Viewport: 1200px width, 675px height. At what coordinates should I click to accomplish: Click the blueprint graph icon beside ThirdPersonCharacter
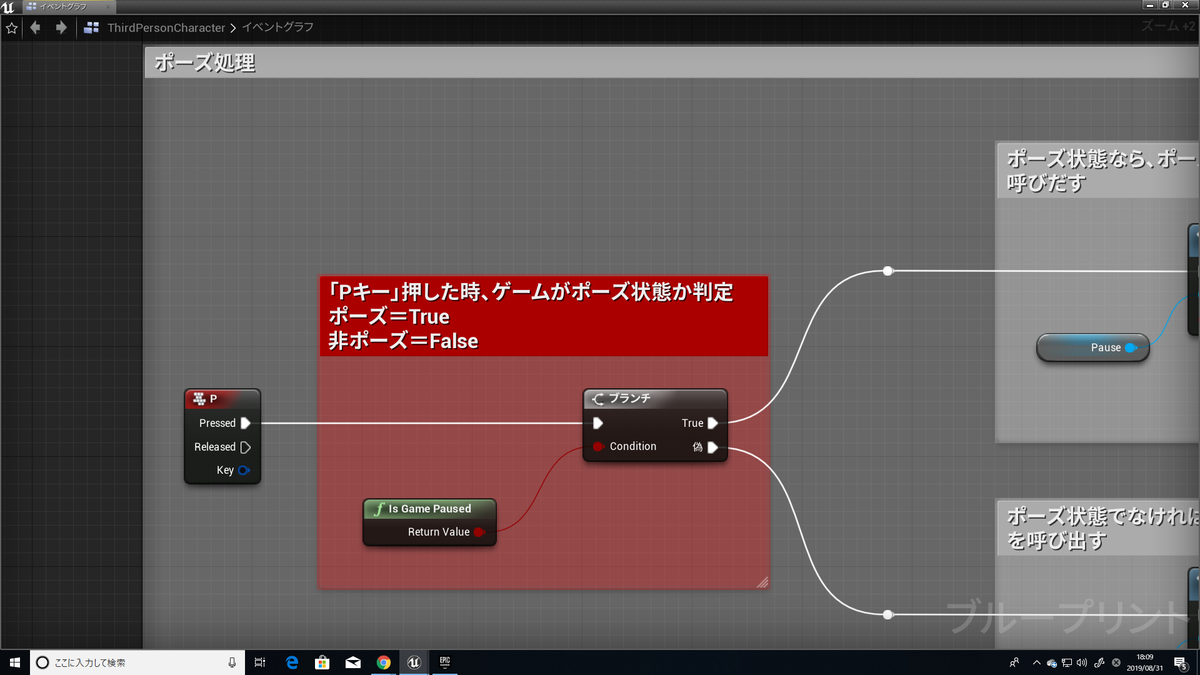click(91, 27)
